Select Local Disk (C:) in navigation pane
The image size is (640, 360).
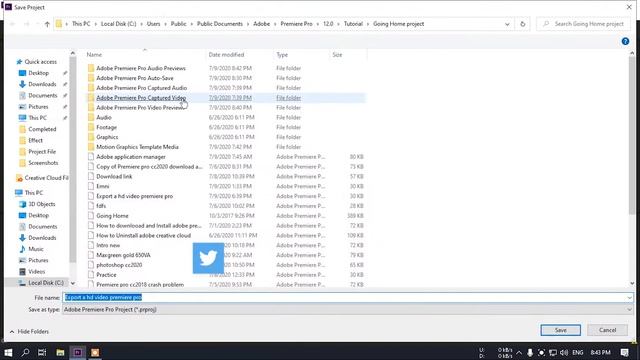(46, 282)
